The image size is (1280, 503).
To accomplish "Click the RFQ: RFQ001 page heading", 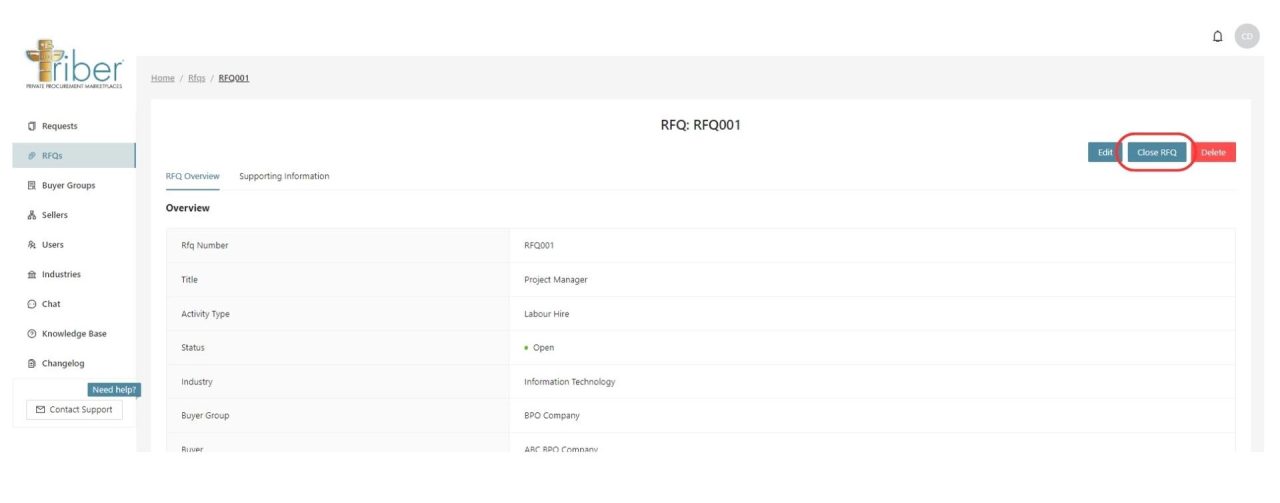I will click(x=700, y=125).
